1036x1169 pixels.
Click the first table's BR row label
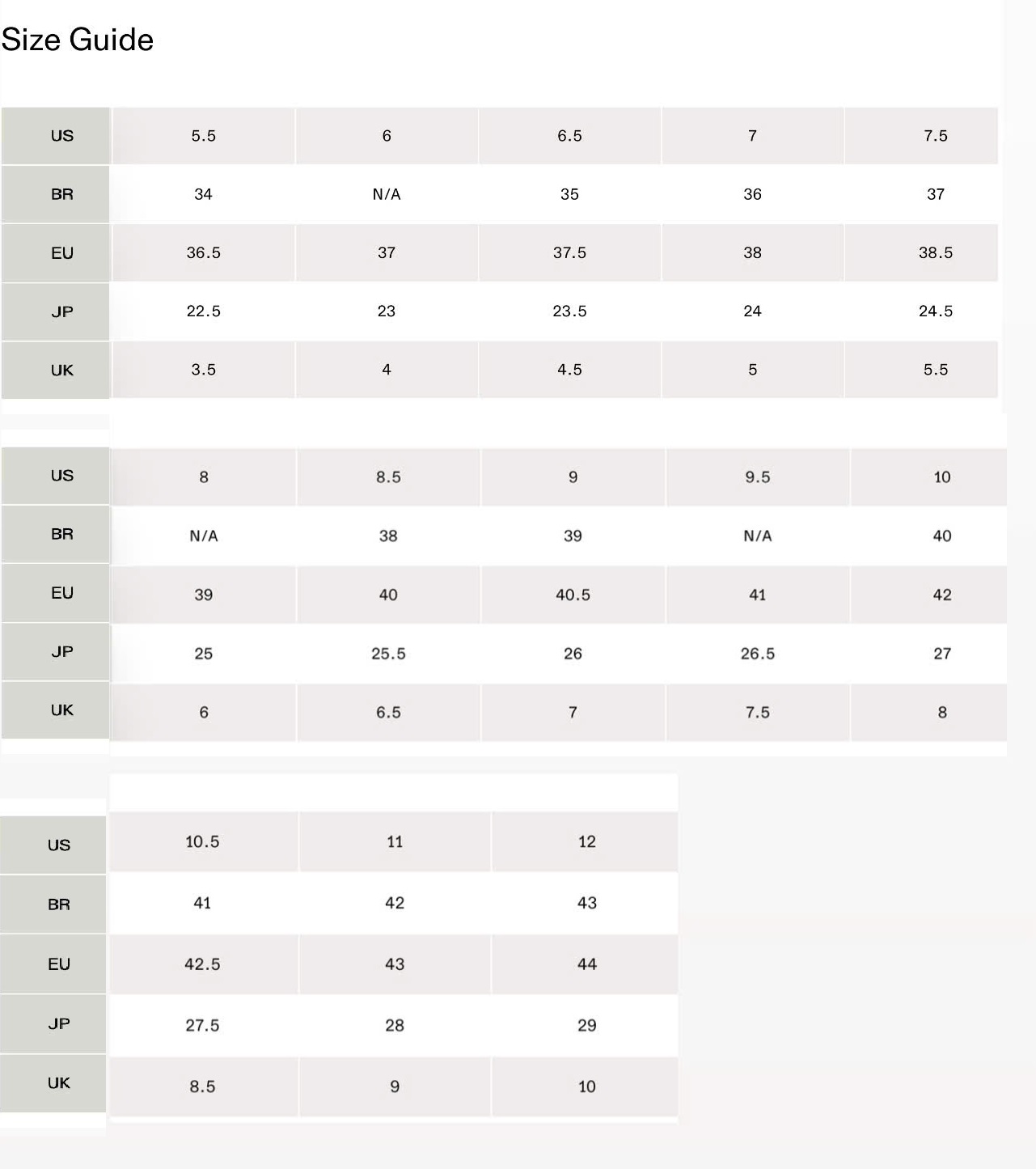click(x=62, y=194)
